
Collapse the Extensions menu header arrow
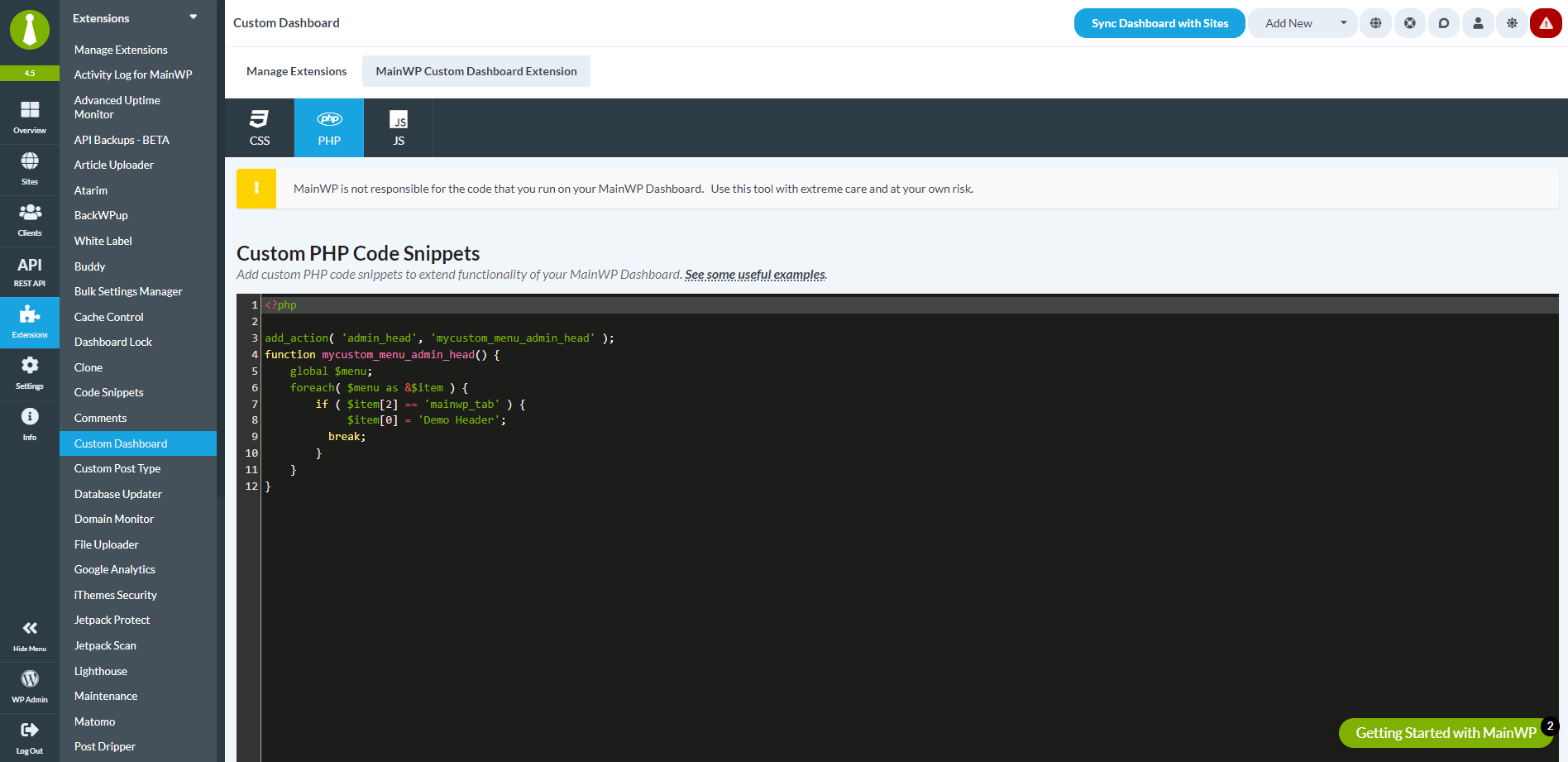194,17
